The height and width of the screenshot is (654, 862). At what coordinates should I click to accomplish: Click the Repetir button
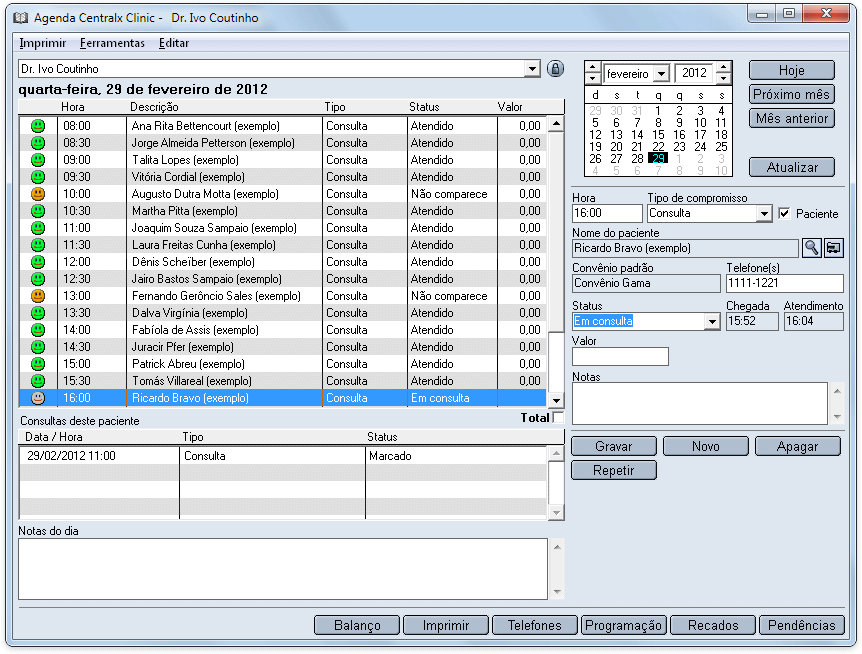pyautogui.click(x=614, y=470)
